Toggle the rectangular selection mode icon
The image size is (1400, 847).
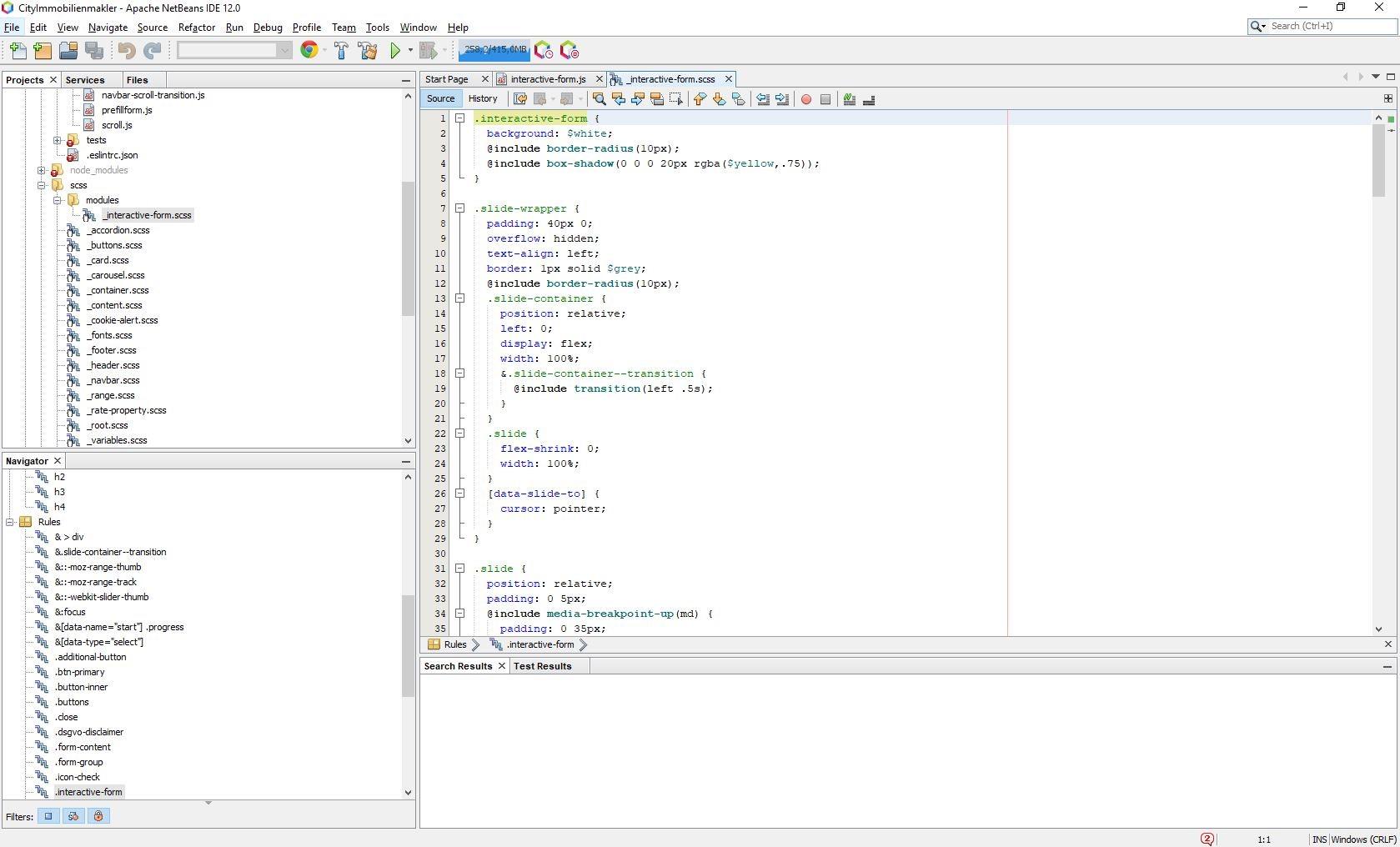(x=676, y=99)
